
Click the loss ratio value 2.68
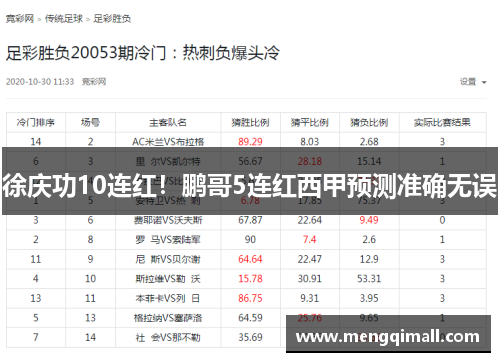pos(369,142)
